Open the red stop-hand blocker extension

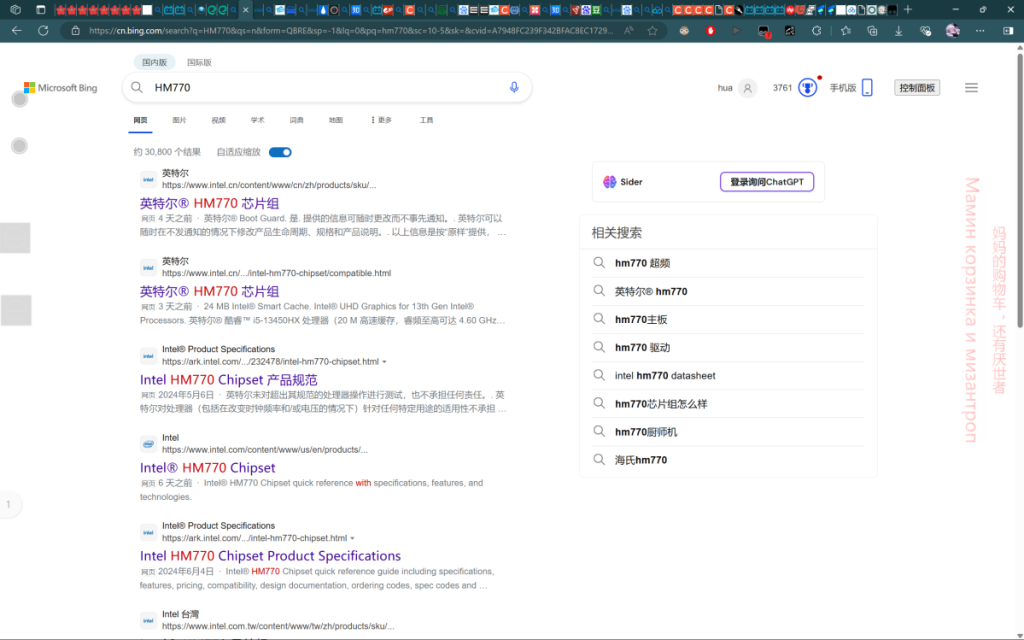711,31
